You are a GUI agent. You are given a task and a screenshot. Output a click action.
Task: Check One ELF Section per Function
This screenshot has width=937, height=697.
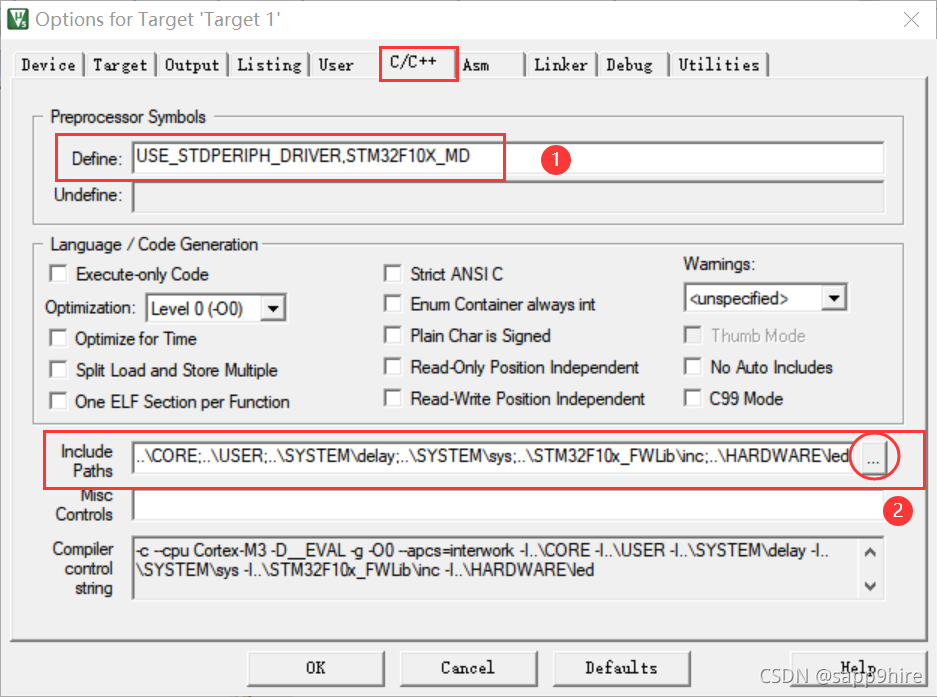[x=59, y=401]
